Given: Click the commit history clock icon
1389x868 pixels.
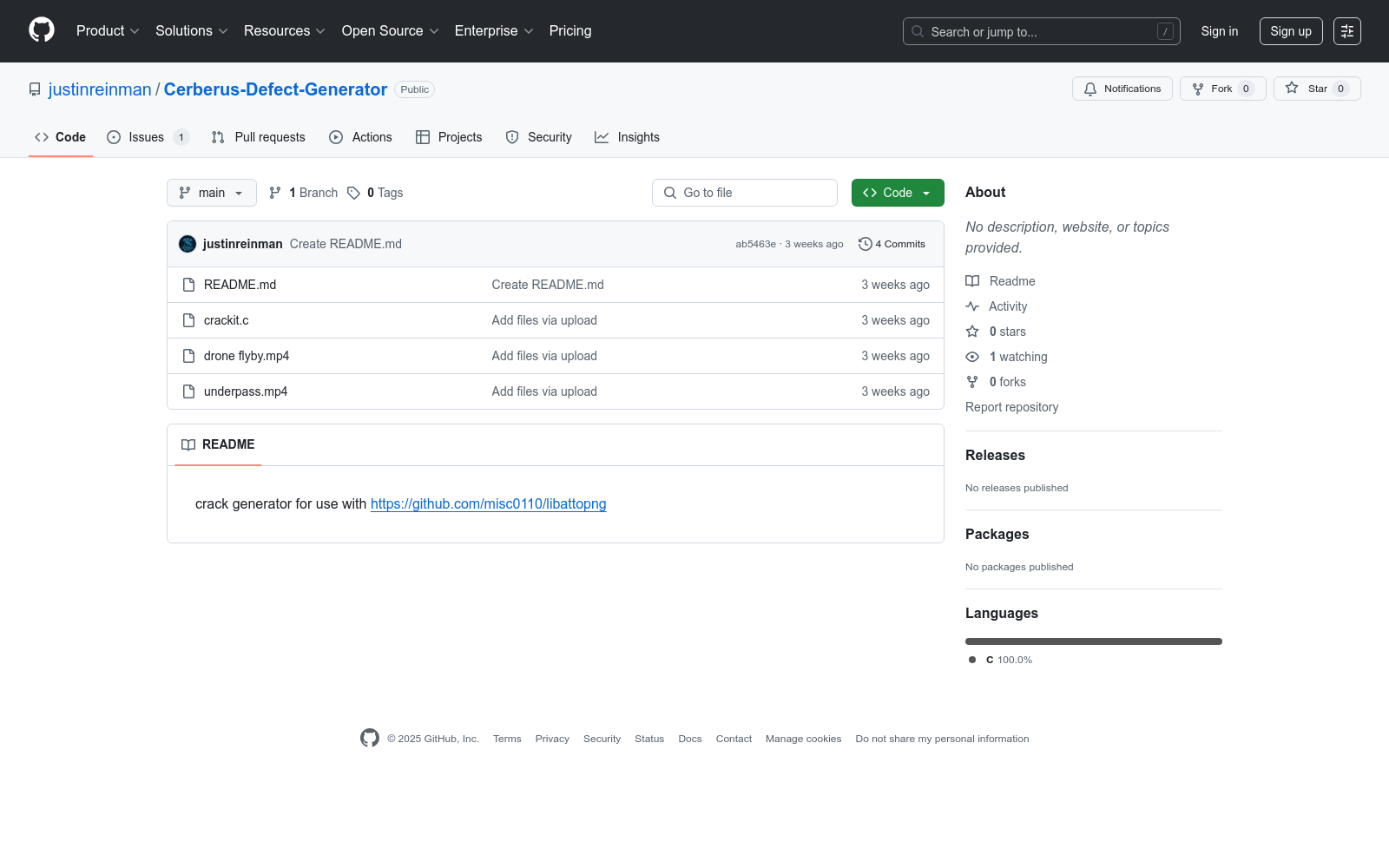Looking at the screenshot, I should click(x=865, y=244).
